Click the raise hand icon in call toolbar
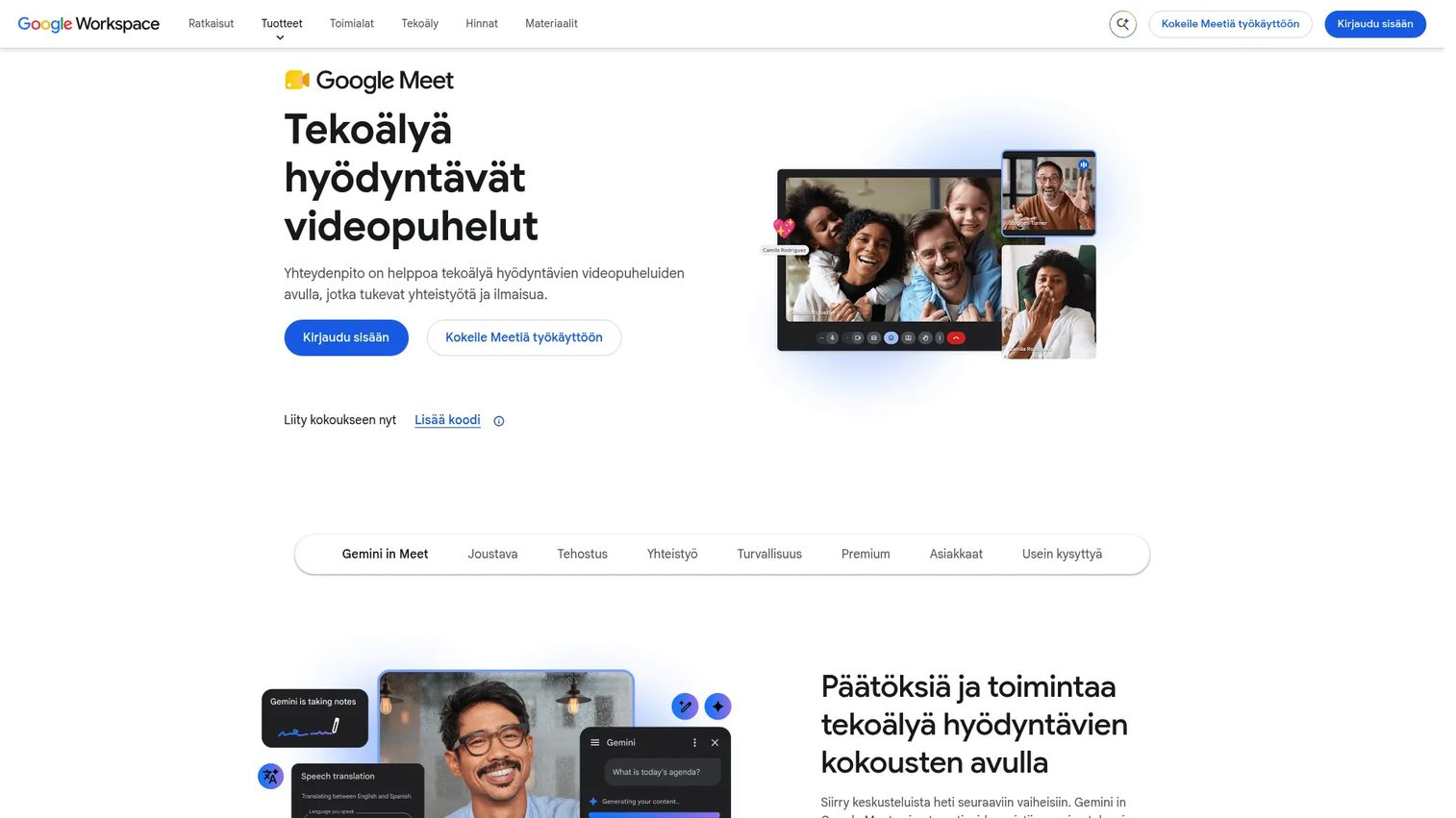The image size is (1456, 818). [925, 337]
